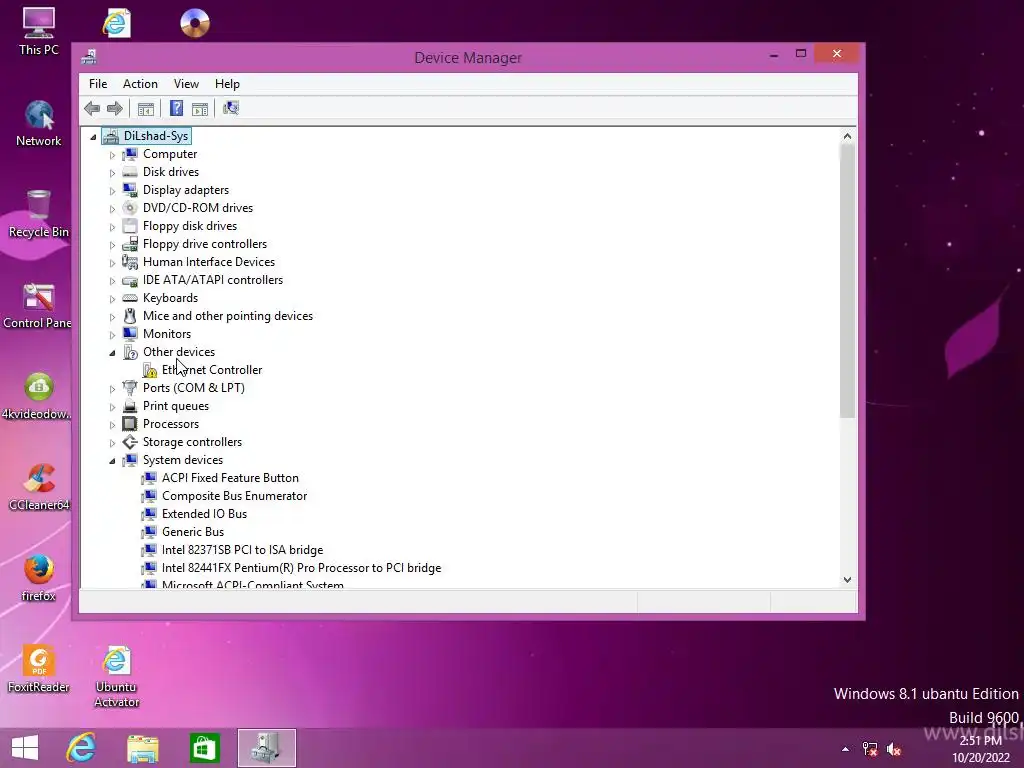
Task: Collapse the DiLshad-Sys root node
Action: tap(93, 137)
